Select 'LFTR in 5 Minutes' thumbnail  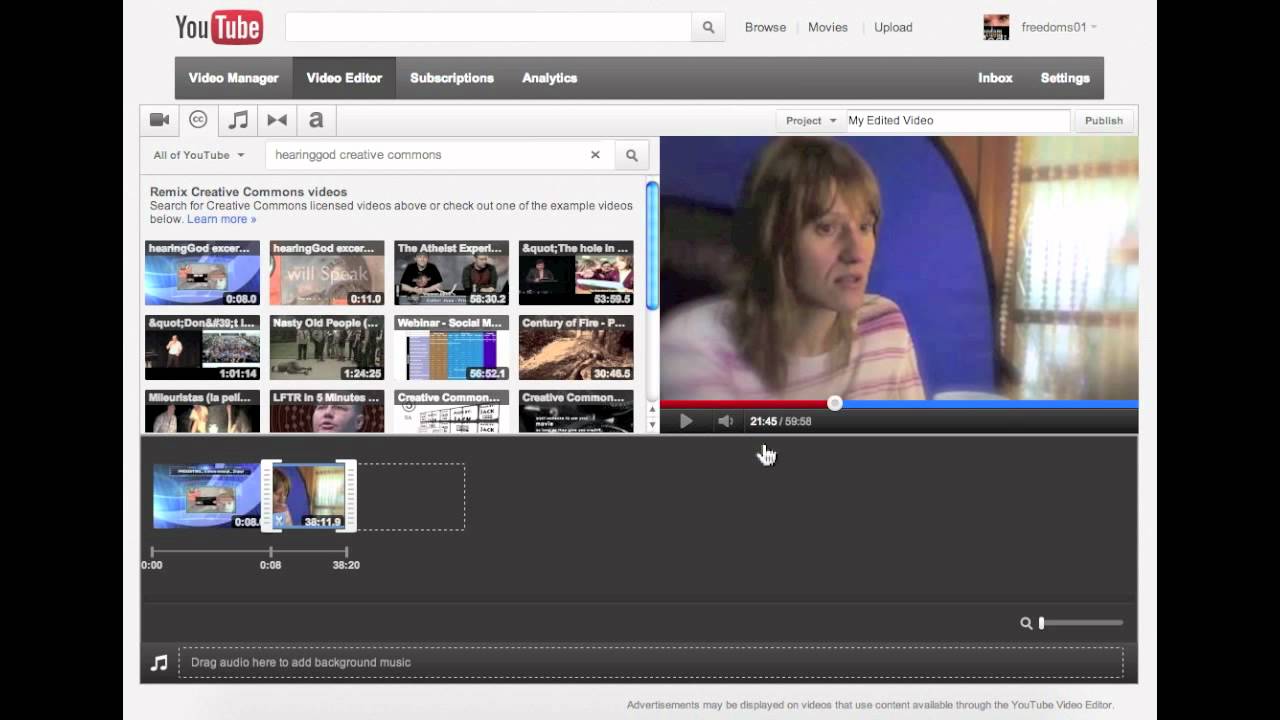click(x=327, y=411)
